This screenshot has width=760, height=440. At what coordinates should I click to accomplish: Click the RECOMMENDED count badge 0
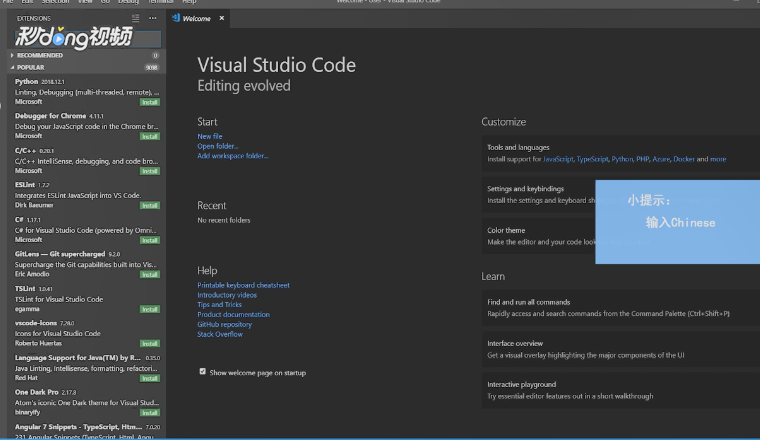coord(155,56)
